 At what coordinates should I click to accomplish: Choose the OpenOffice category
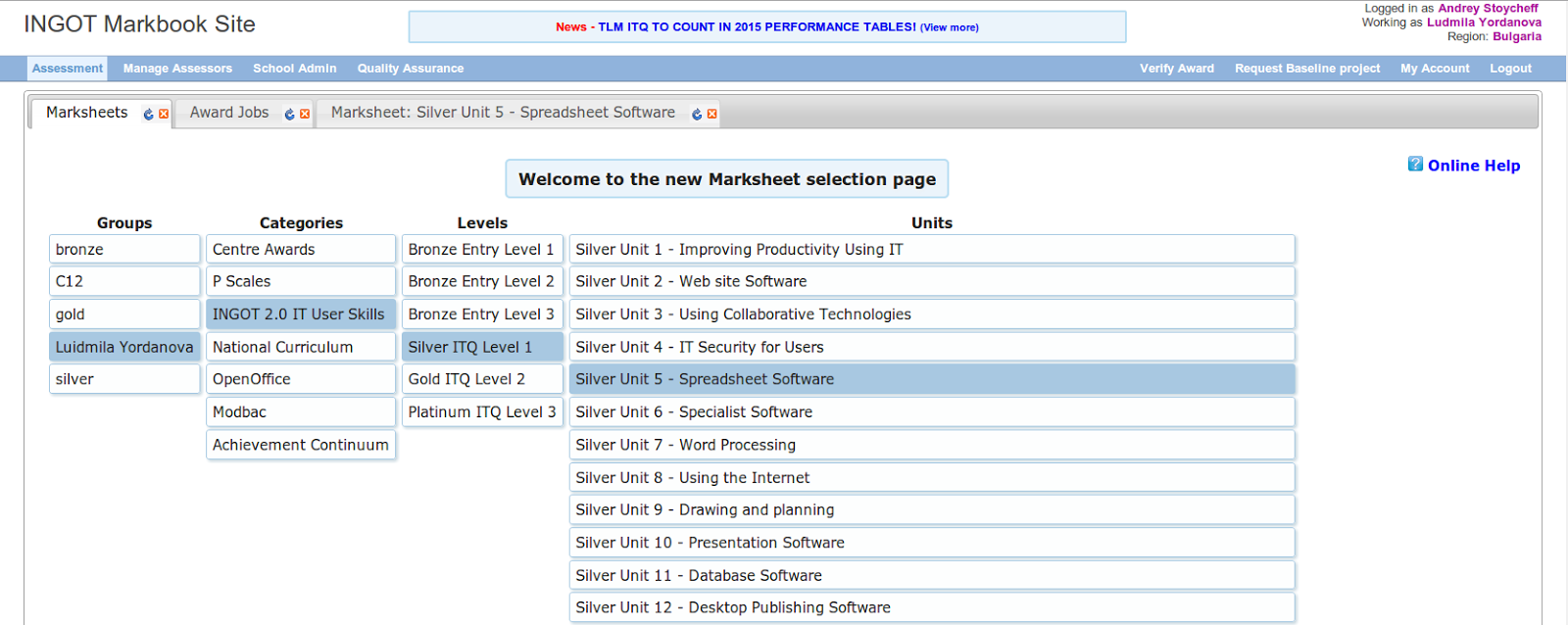click(301, 379)
